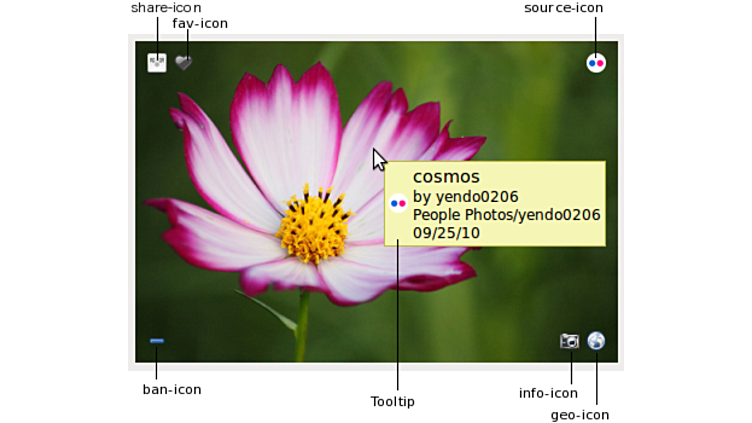752x423 pixels.
Task: Click the yellow center of the flower photo
Action: [x=311, y=225]
